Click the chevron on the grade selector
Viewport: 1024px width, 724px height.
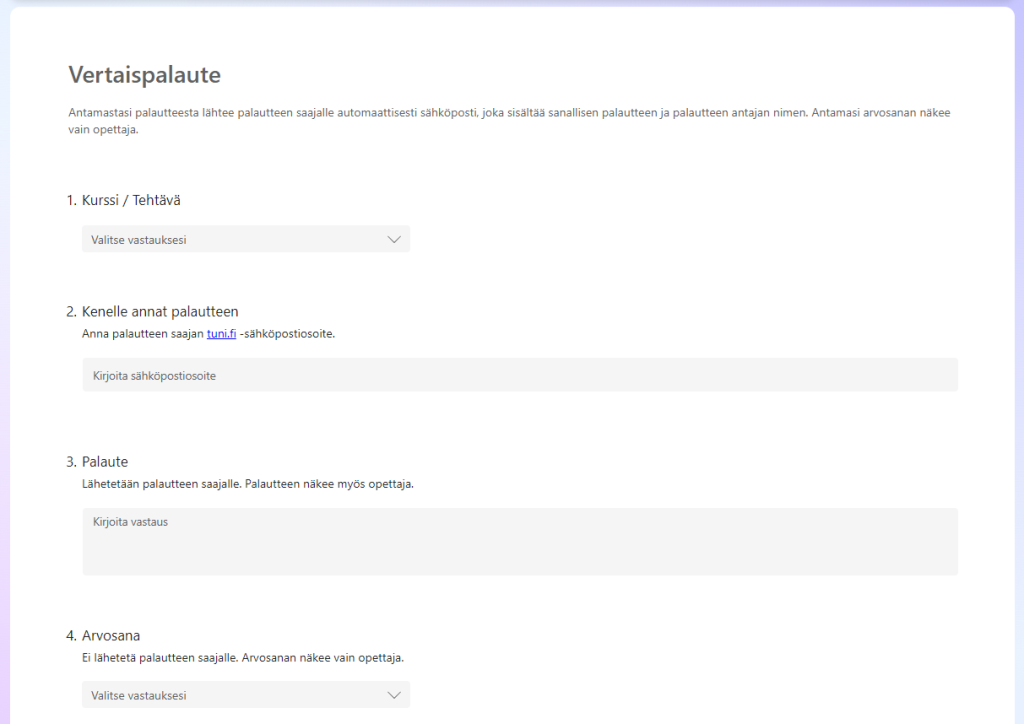pos(395,694)
